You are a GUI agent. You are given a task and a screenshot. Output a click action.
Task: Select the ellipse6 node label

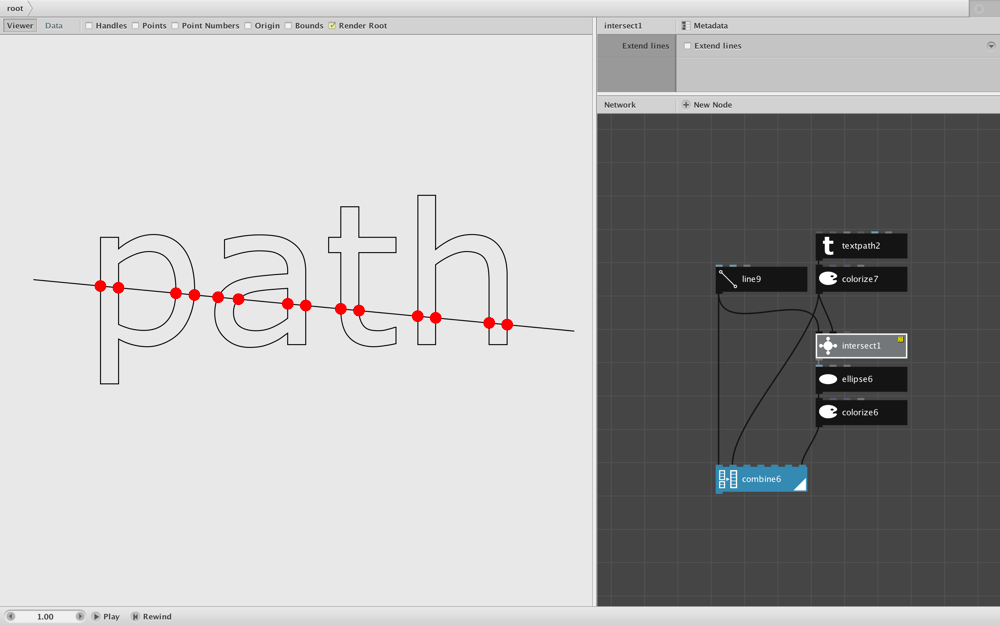coord(857,379)
